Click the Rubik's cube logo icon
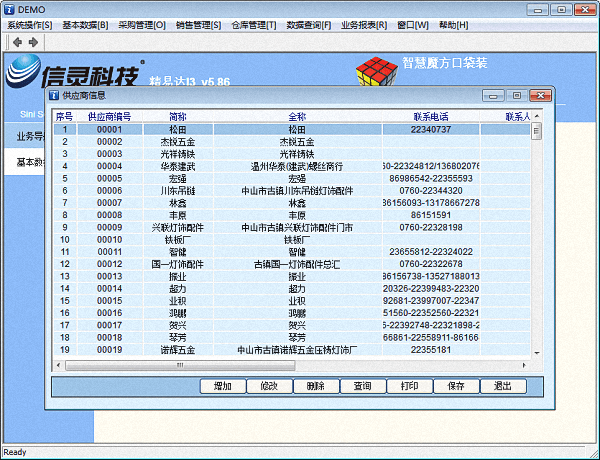The image size is (600, 460). click(x=377, y=70)
